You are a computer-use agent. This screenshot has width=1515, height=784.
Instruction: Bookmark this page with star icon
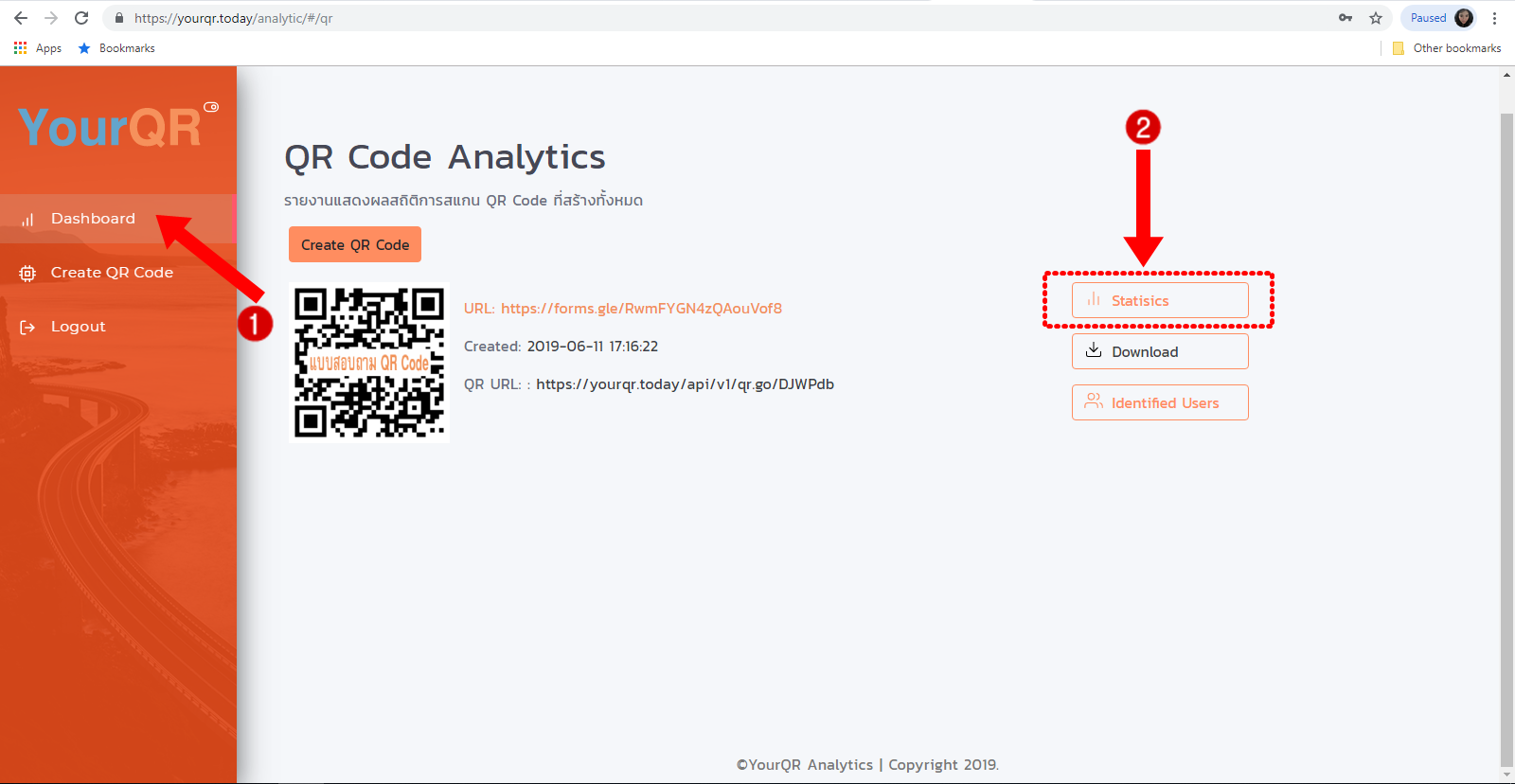(x=1376, y=18)
